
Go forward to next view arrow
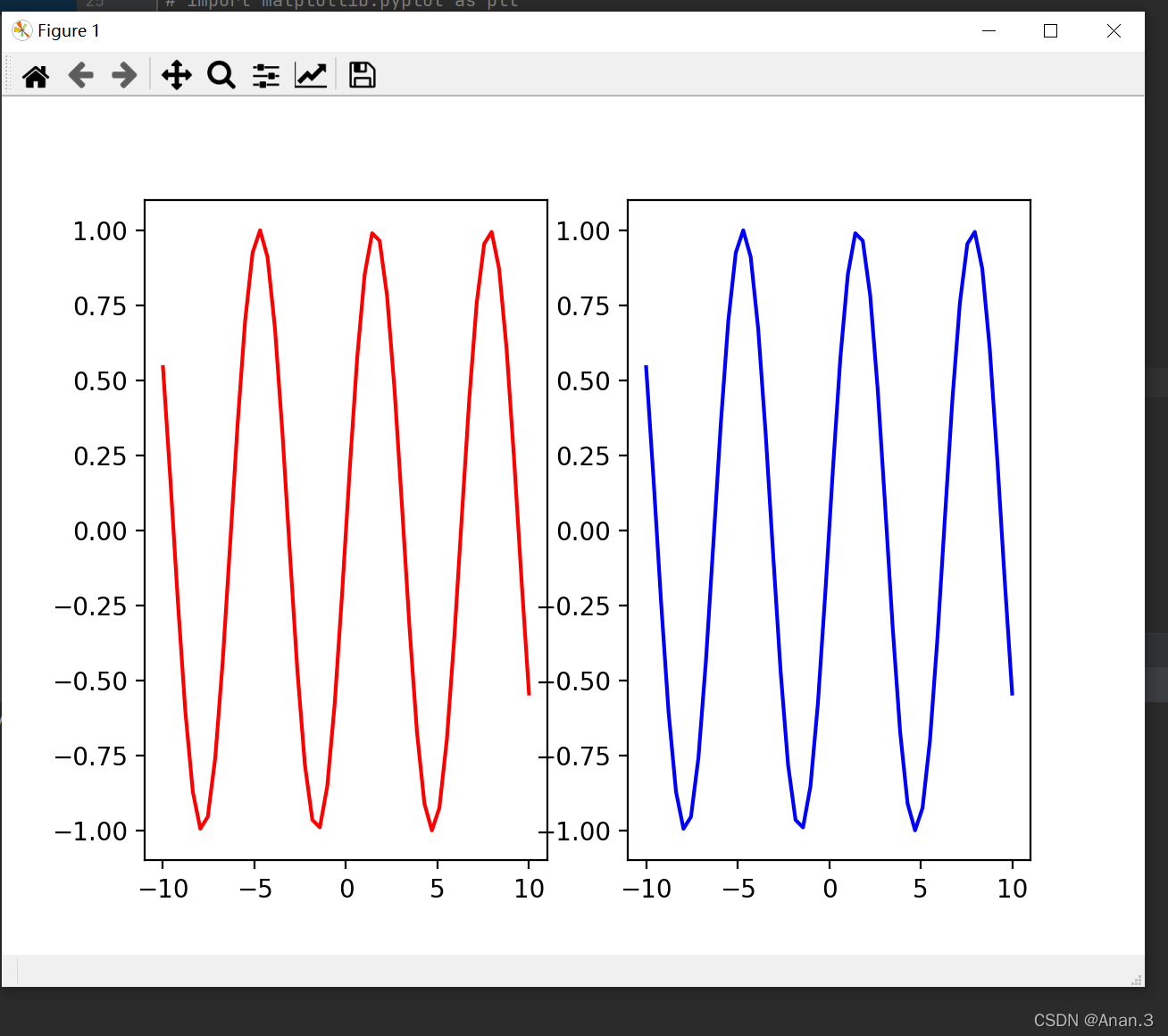tap(124, 75)
